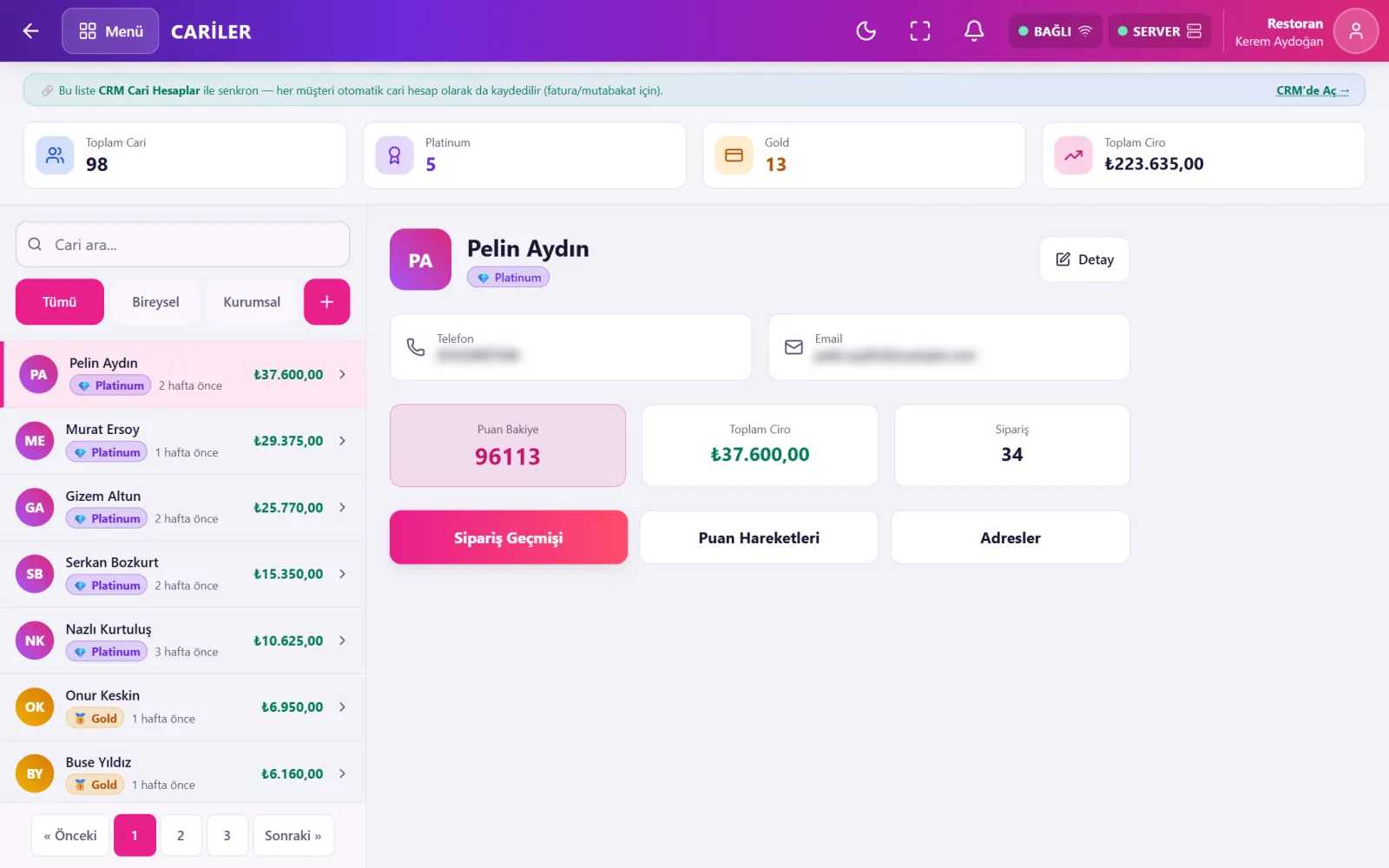Click the large PA avatar in detail header
The height and width of the screenshot is (868, 1389).
tap(420, 260)
